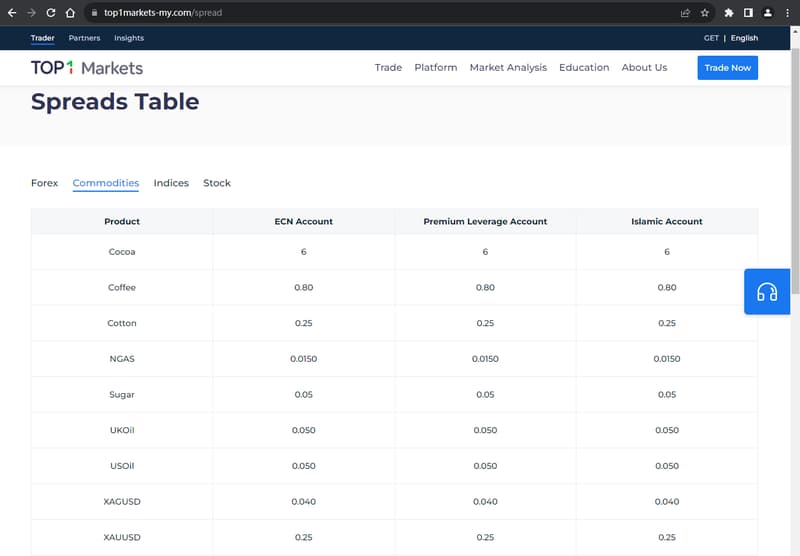Select the XAUUSD product cell

coord(122,537)
